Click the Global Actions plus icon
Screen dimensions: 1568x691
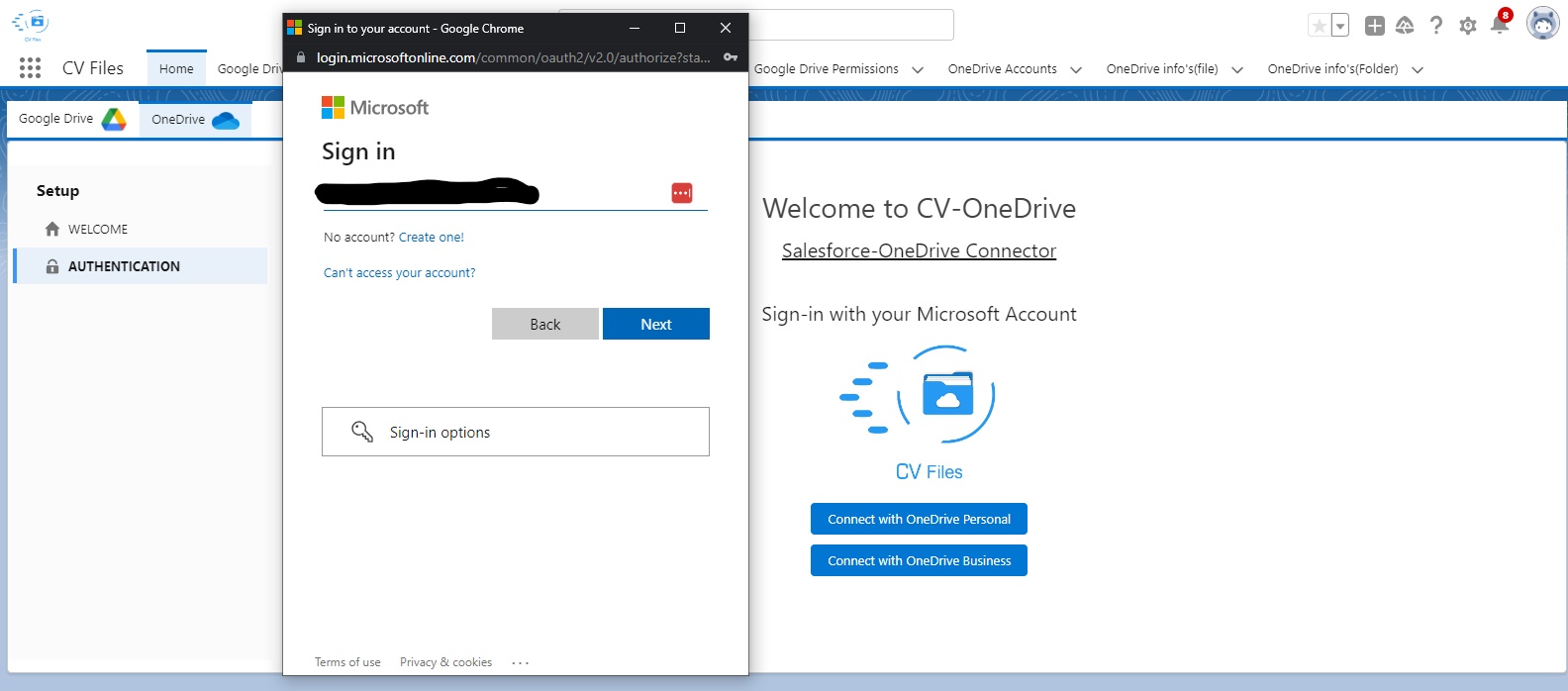(1374, 26)
